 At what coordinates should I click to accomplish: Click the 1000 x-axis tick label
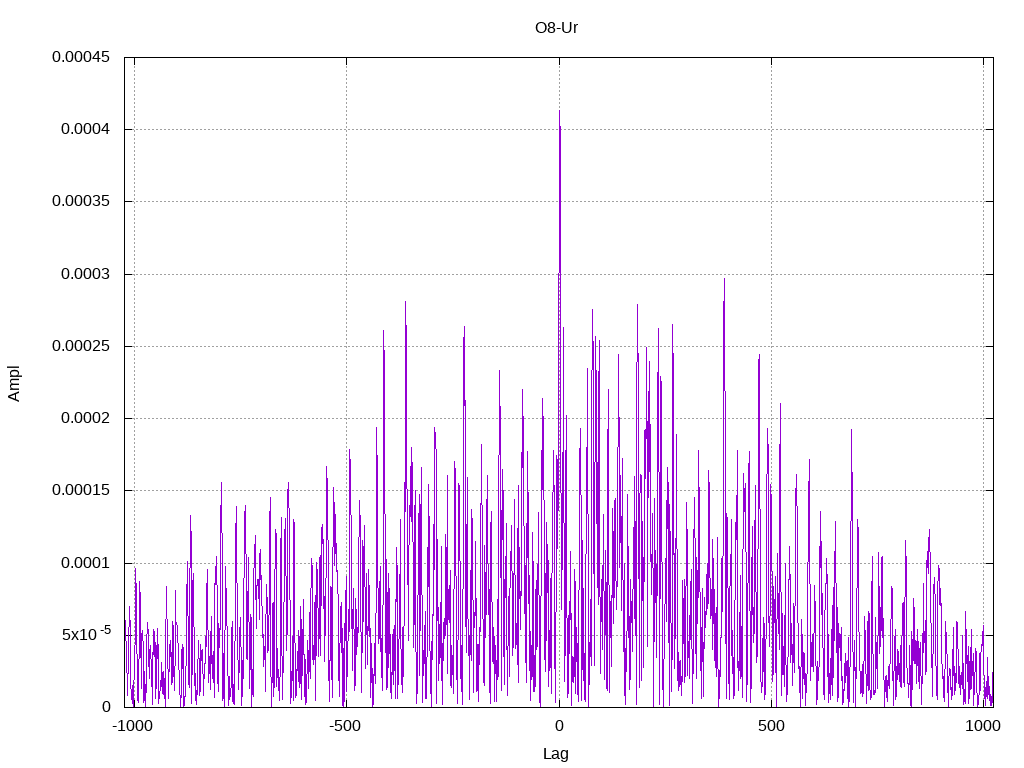pyautogui.click(x=983, y=726)
